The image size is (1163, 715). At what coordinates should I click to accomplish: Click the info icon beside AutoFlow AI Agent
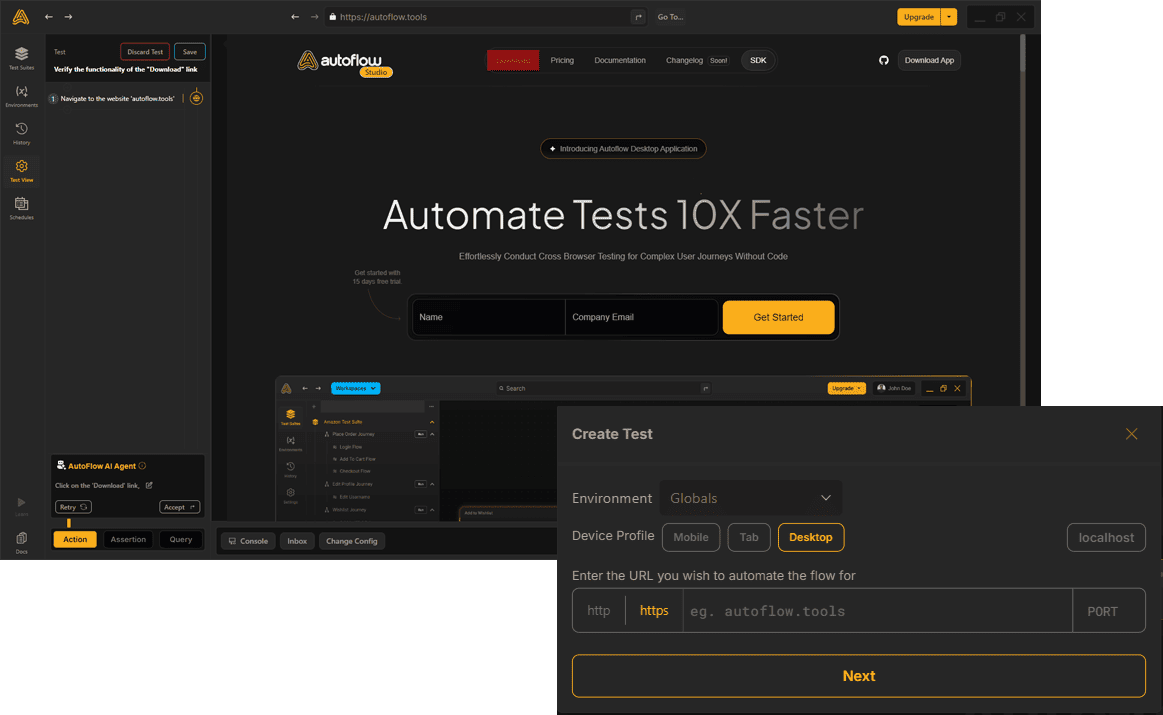click(x=142, y=466)
